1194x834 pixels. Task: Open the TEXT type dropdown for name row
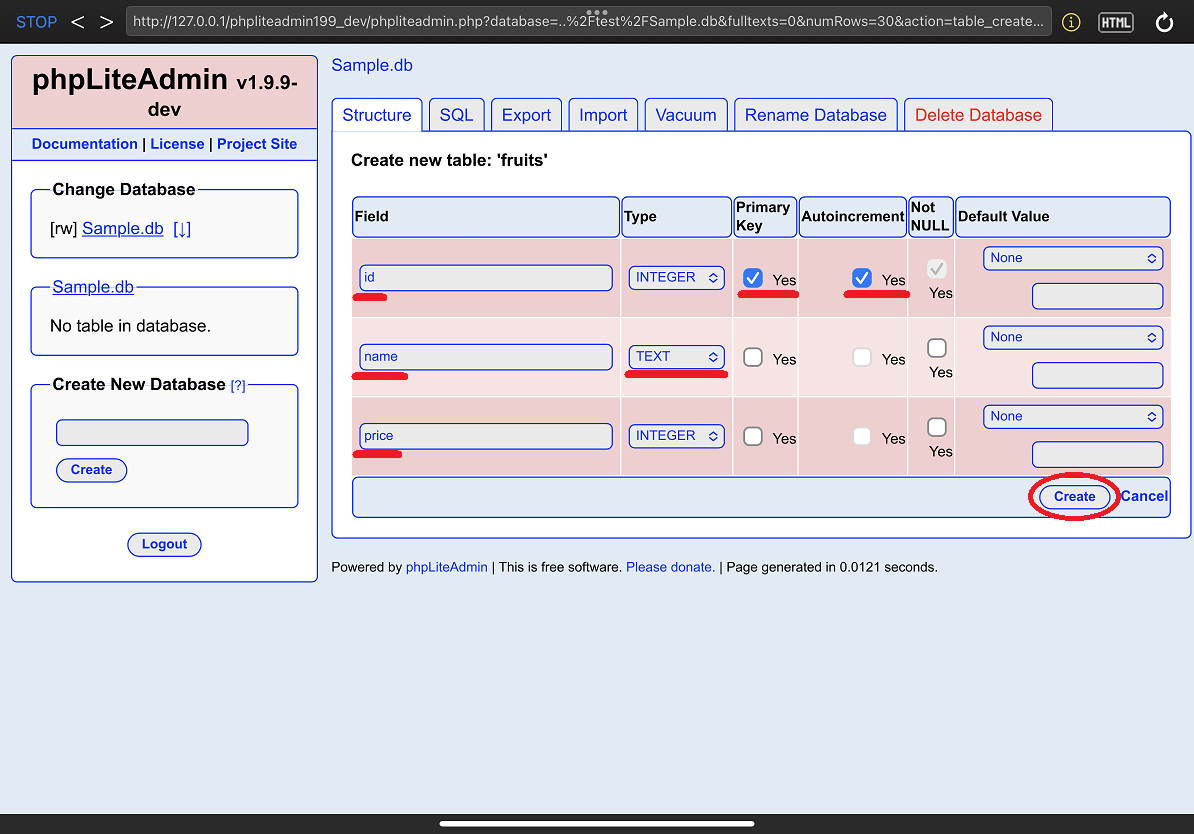pyautogui.click(x=676, y=357)
